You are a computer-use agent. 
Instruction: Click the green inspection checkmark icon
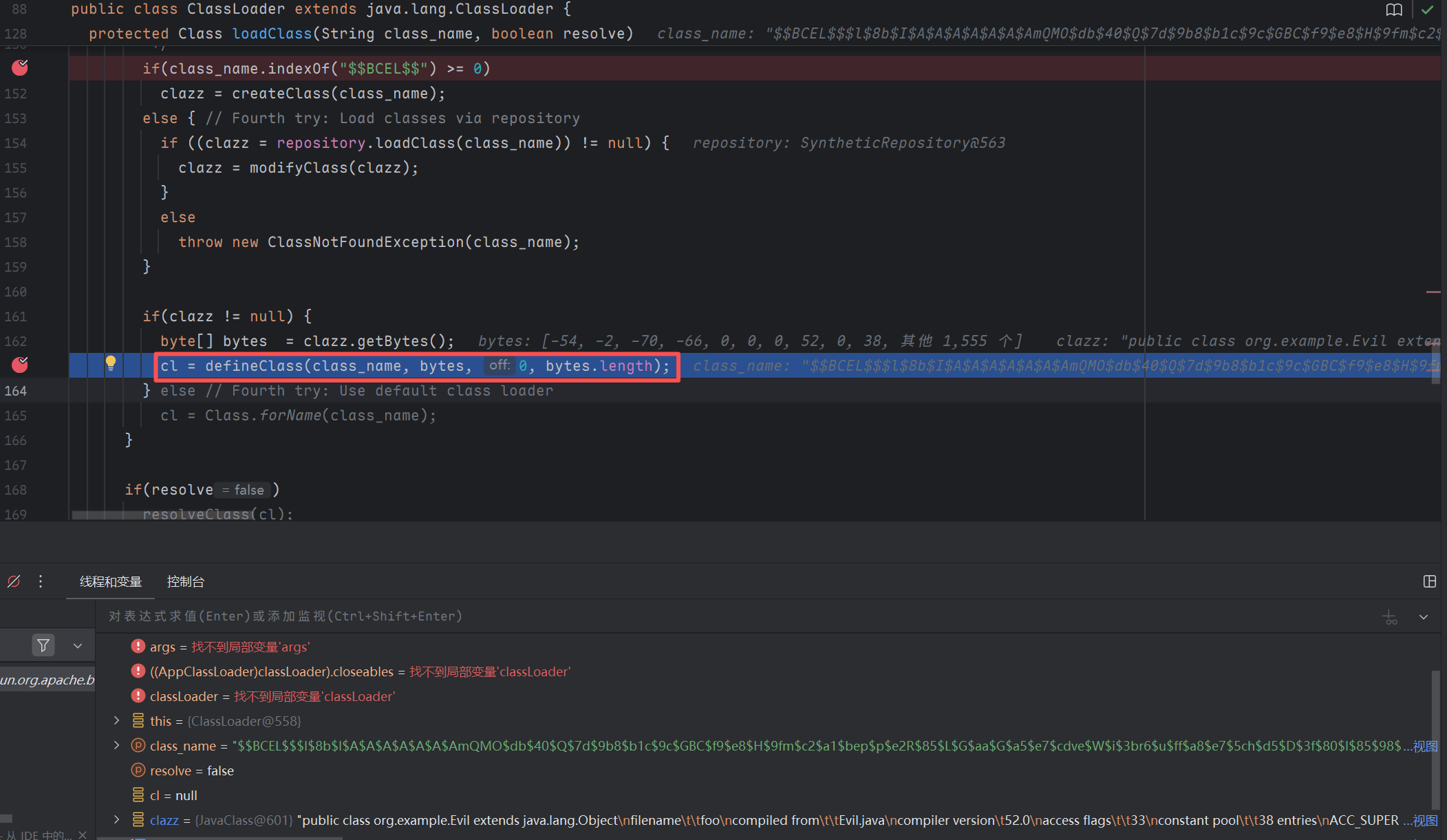[x=1427, y=10]
